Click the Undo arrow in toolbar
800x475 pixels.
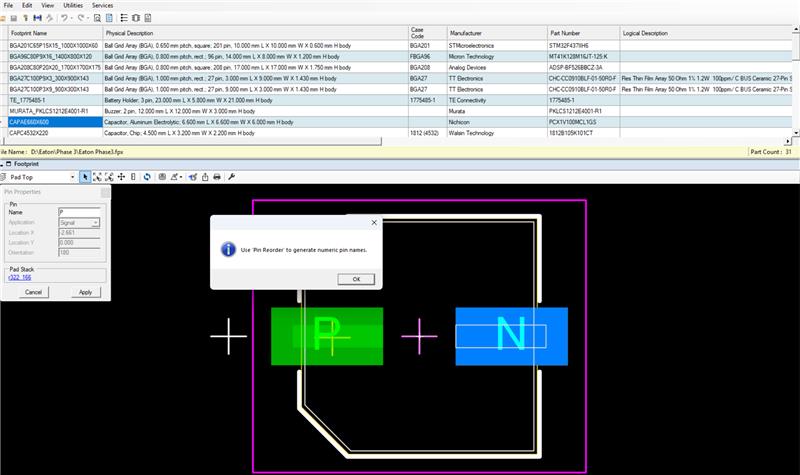(x=66, y=18)
